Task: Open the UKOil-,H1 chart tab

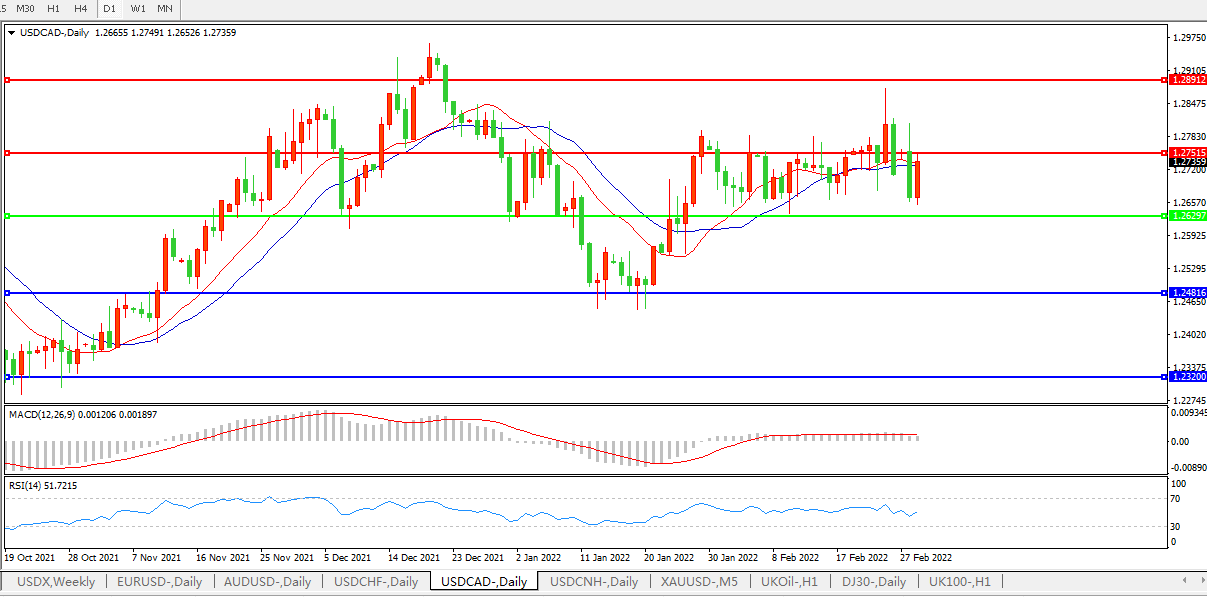Action: click(x=790, y=581)
